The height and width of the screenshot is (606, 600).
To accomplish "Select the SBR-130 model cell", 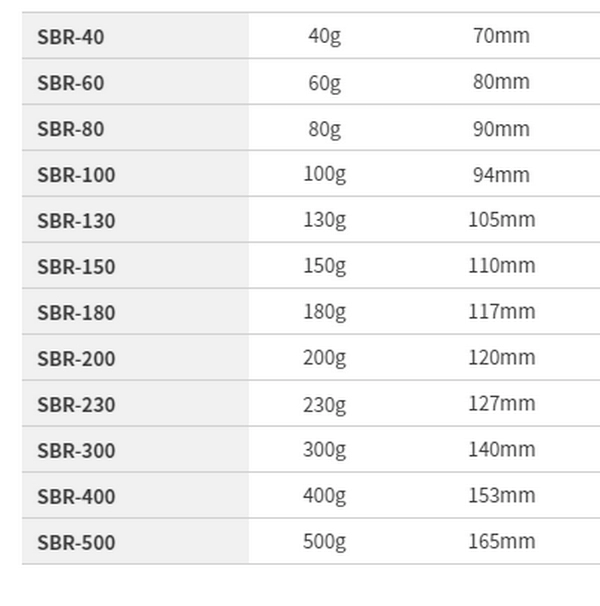I will [x=135, y=220].
